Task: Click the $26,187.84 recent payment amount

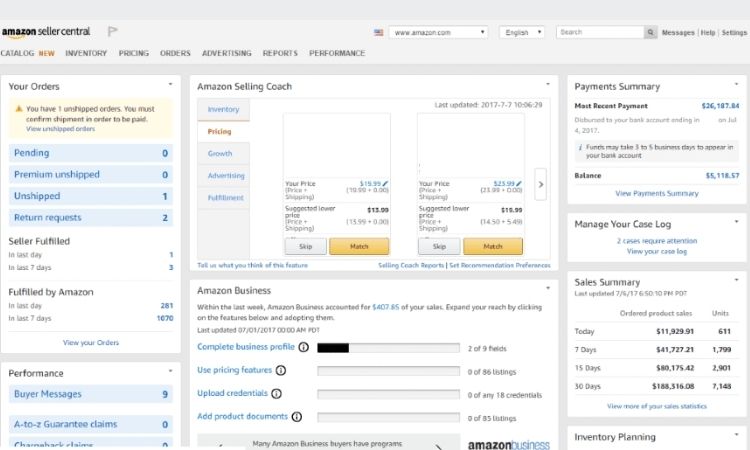Action: click(x=720, y=106)
